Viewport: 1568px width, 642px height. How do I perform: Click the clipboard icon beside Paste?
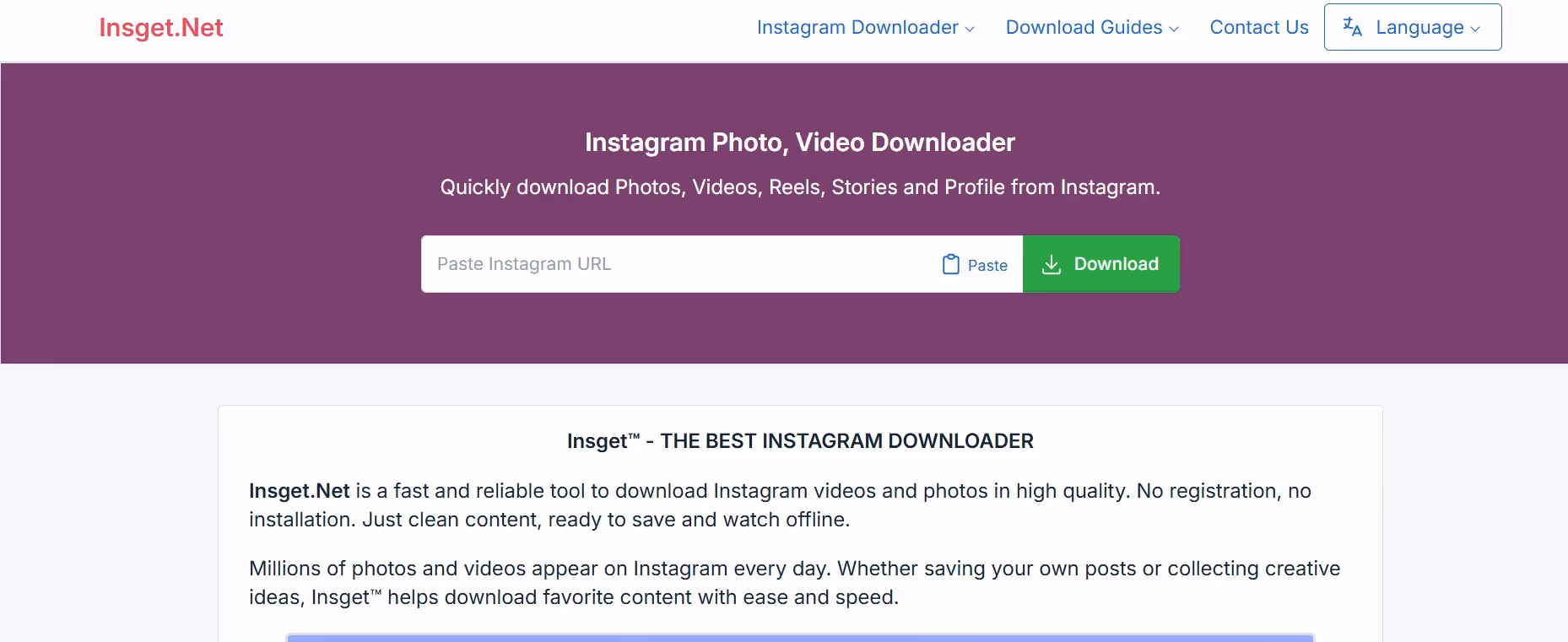click(951, 265)
